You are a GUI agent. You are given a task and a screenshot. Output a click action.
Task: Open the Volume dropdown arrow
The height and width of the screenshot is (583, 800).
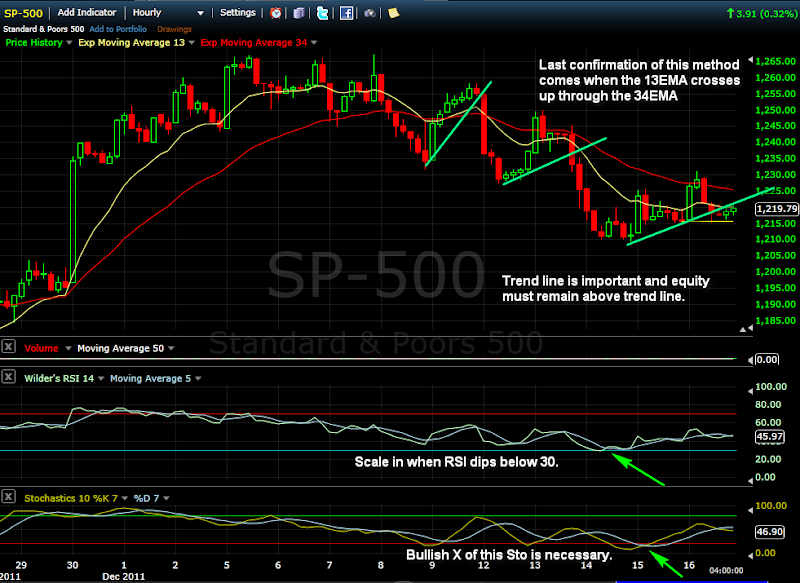[x=68, y=348]
